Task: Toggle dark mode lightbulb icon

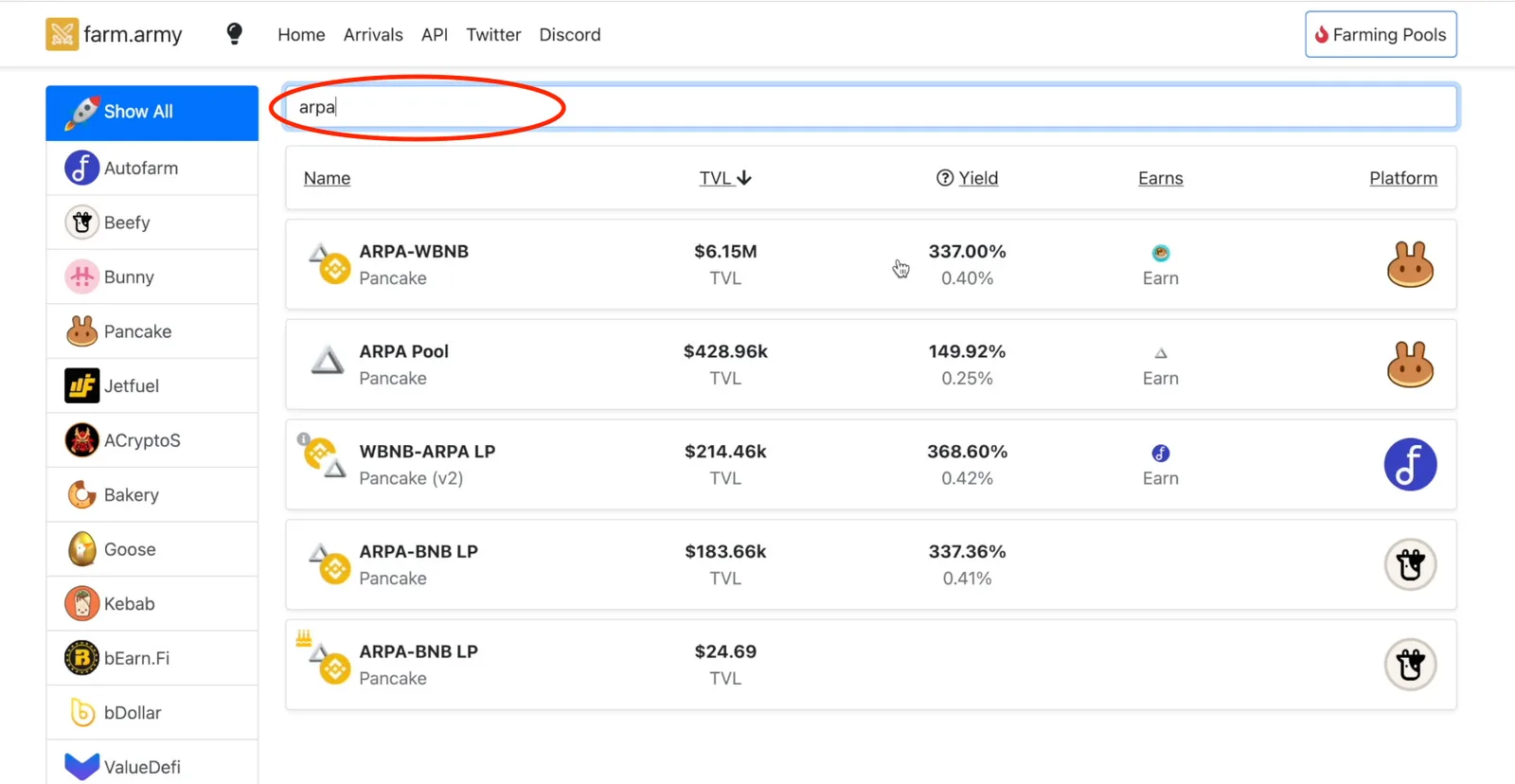Action: coord(235,34)
